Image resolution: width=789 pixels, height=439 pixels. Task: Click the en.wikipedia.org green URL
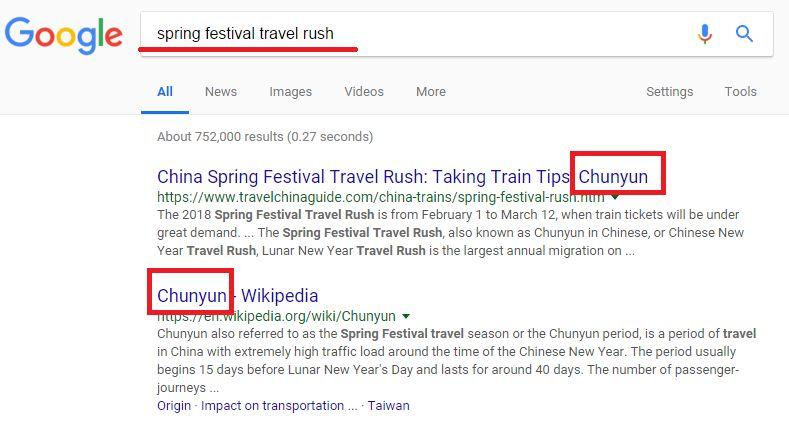pos(276,316)
